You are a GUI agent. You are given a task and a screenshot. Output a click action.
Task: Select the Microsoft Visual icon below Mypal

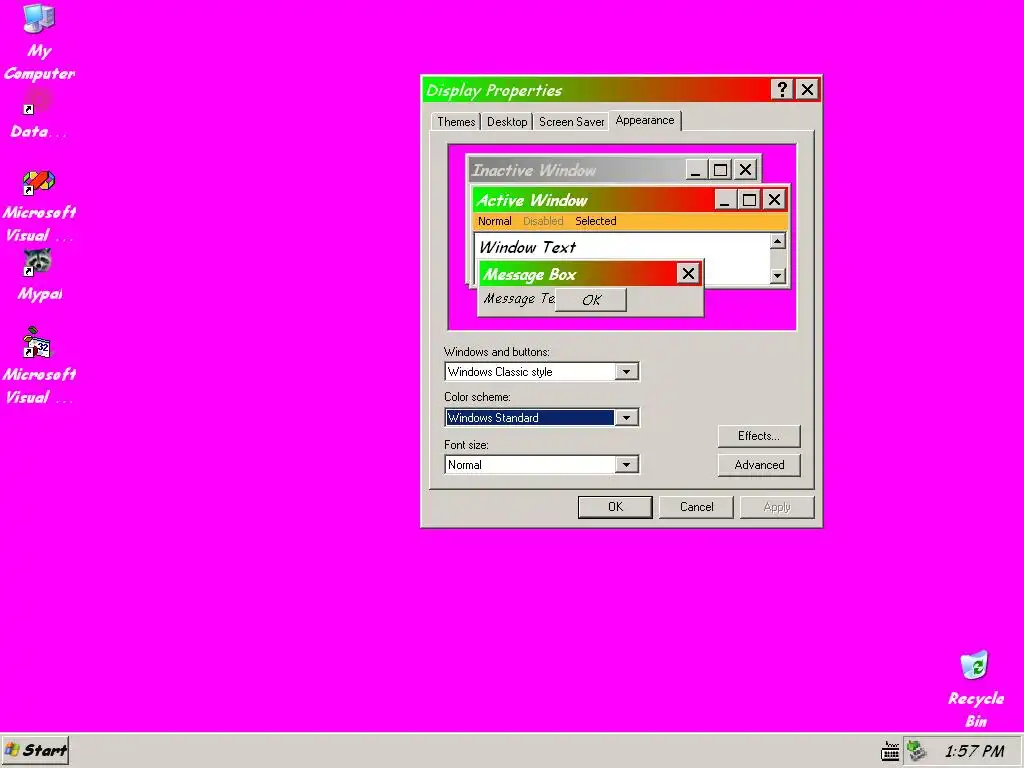(37, 343)
